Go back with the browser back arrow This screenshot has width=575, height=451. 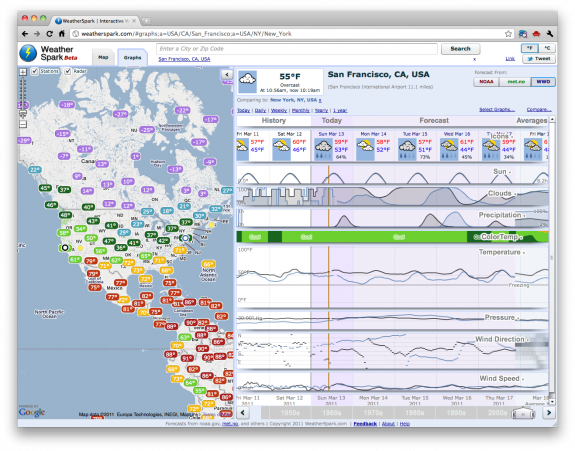(25, 34)
